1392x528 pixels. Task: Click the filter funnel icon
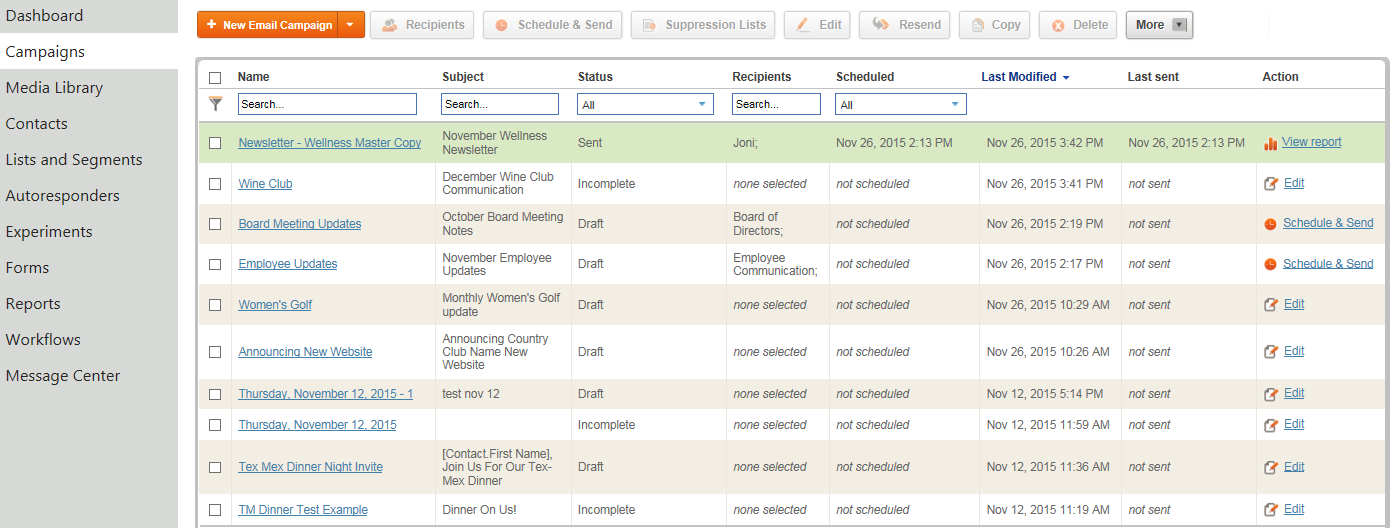point(215,103)
